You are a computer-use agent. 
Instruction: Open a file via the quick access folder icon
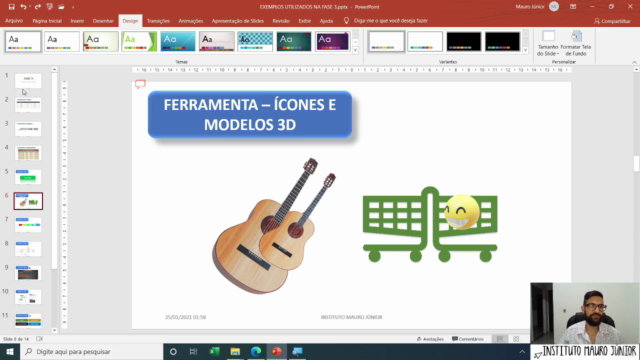point(61,7)
